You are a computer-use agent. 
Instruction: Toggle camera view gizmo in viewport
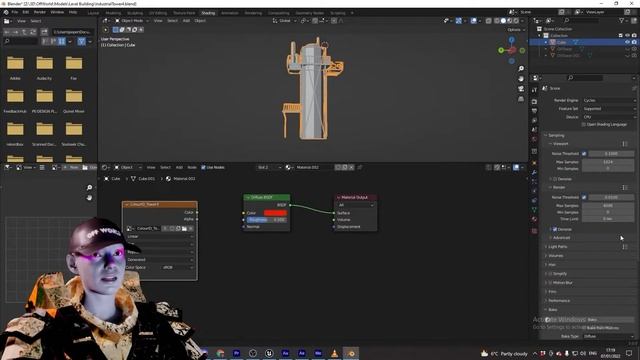[x=521, y=89]
